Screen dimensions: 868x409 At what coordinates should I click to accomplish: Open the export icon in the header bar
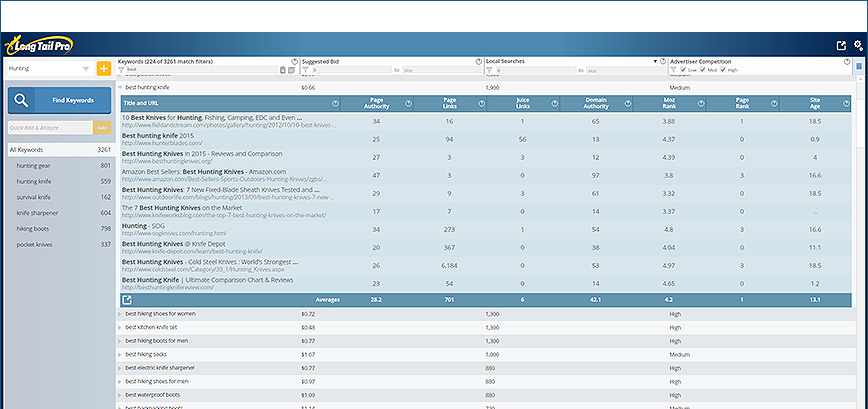tap(841, 46)
